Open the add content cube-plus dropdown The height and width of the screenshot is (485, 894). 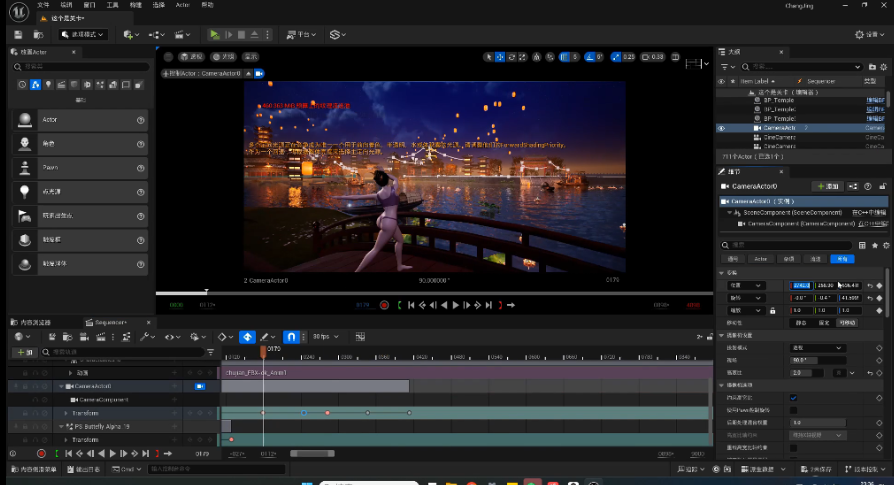tap(131, 35)
